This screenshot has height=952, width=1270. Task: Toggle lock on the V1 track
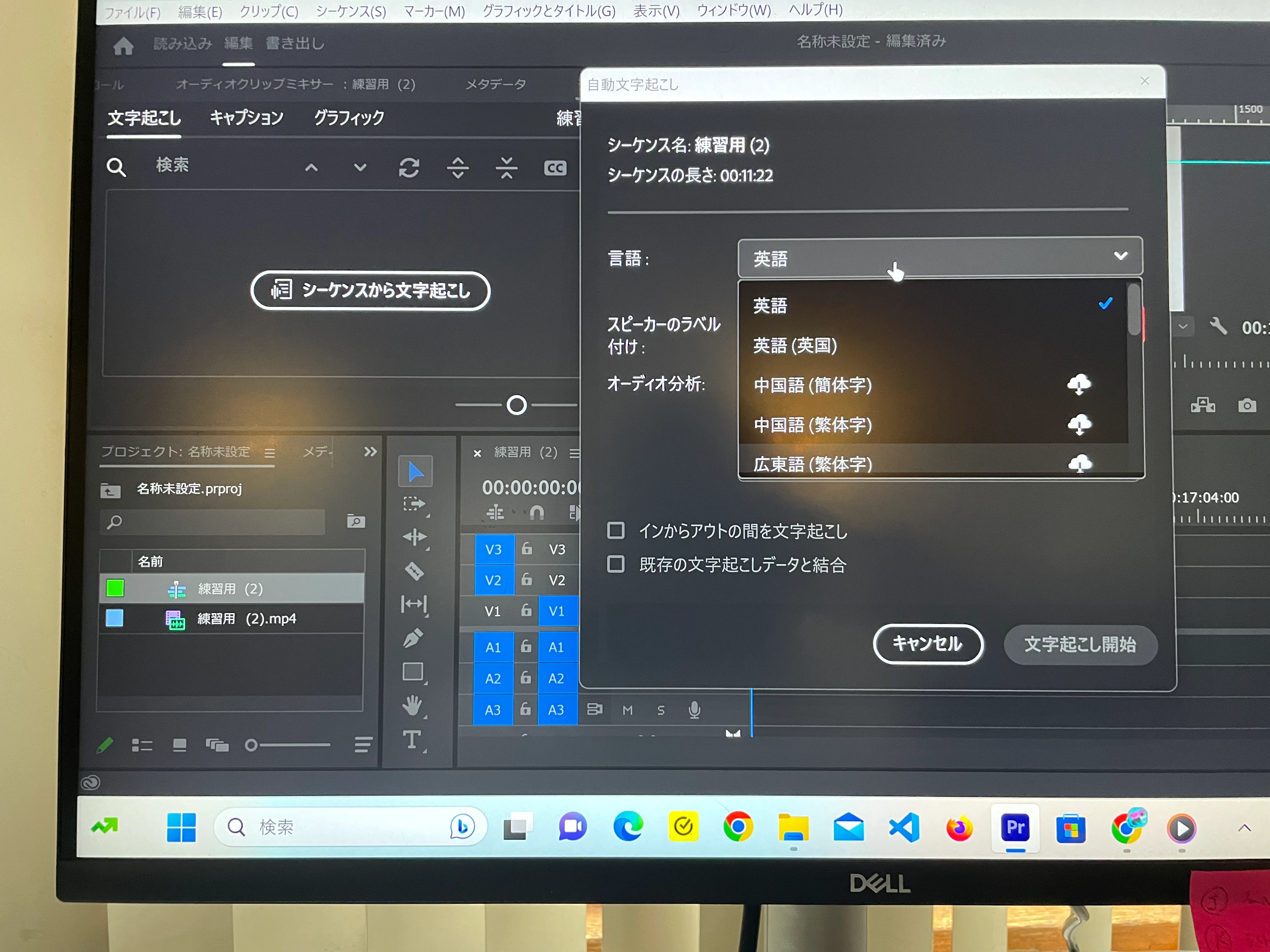click(x=526, y=610)
